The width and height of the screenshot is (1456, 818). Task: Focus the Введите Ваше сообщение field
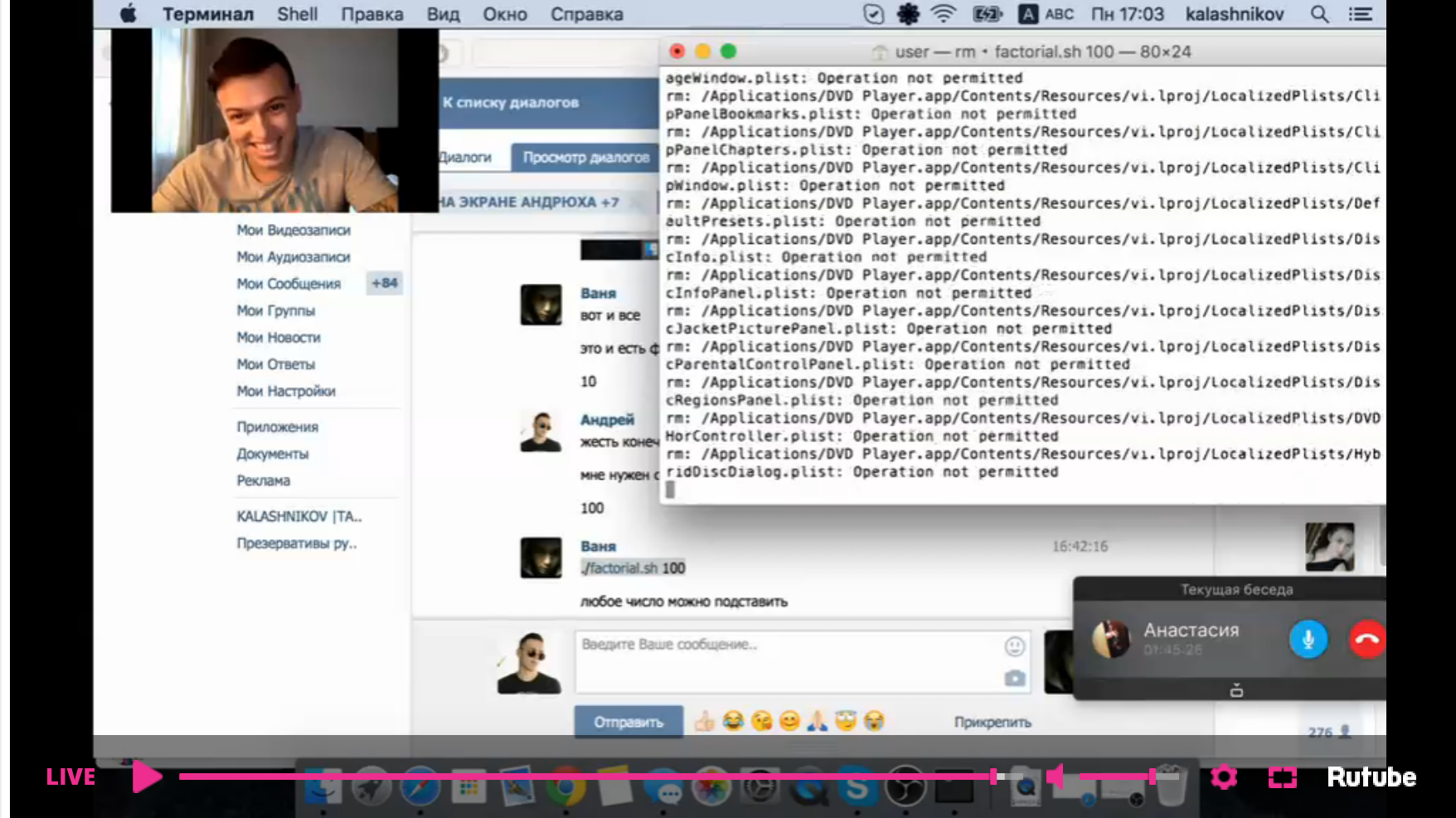click(x=803, y=661)
